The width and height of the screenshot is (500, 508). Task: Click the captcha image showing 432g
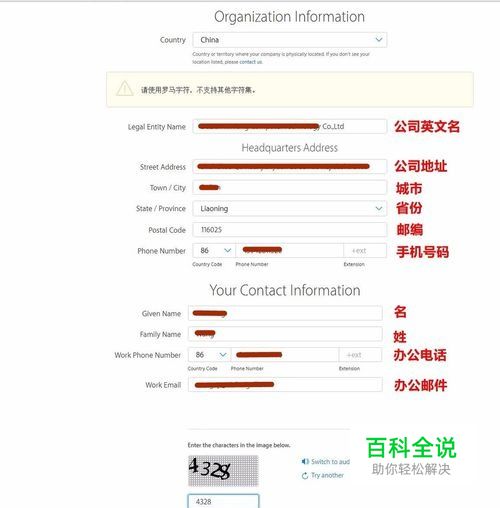(223, 471)
